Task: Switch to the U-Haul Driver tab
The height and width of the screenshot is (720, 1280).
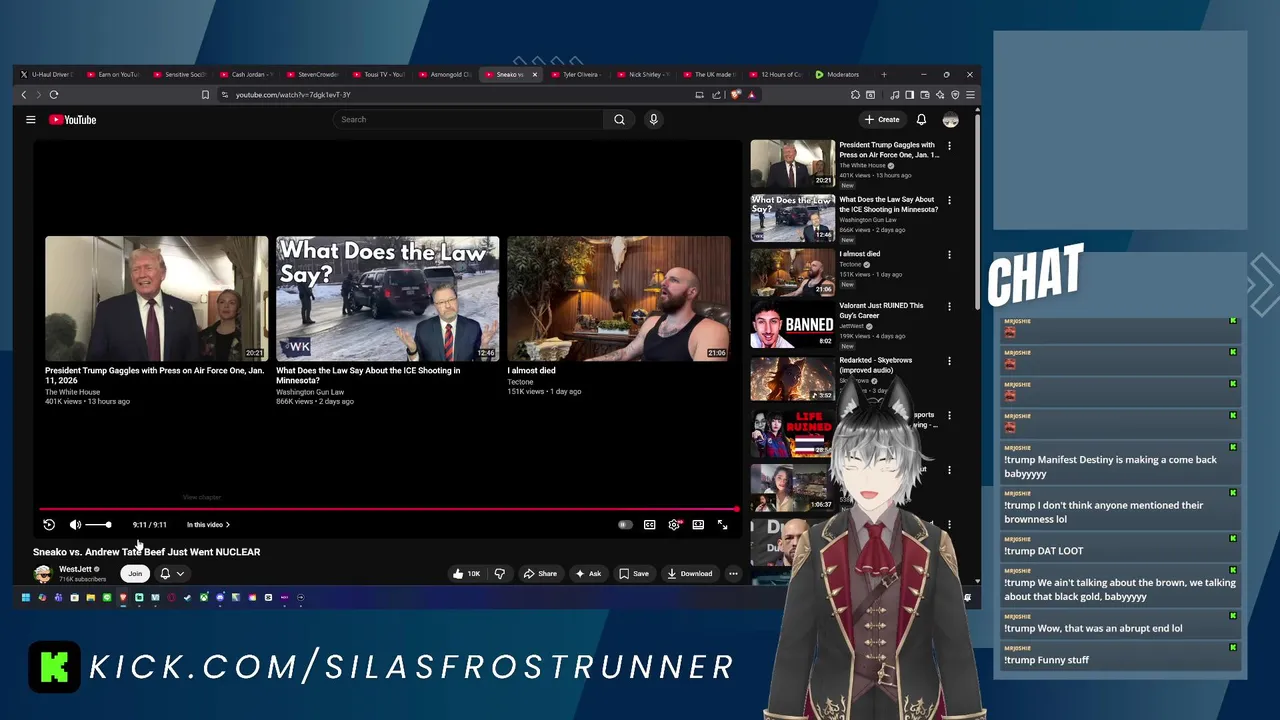Action: (47, 75)
